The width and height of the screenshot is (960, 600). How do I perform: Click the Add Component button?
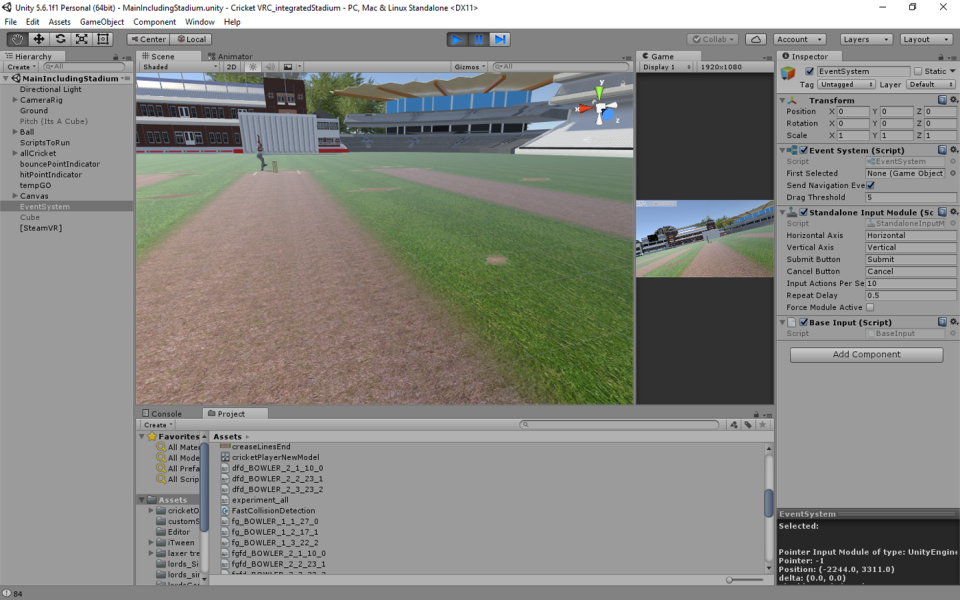coord(866,354)
